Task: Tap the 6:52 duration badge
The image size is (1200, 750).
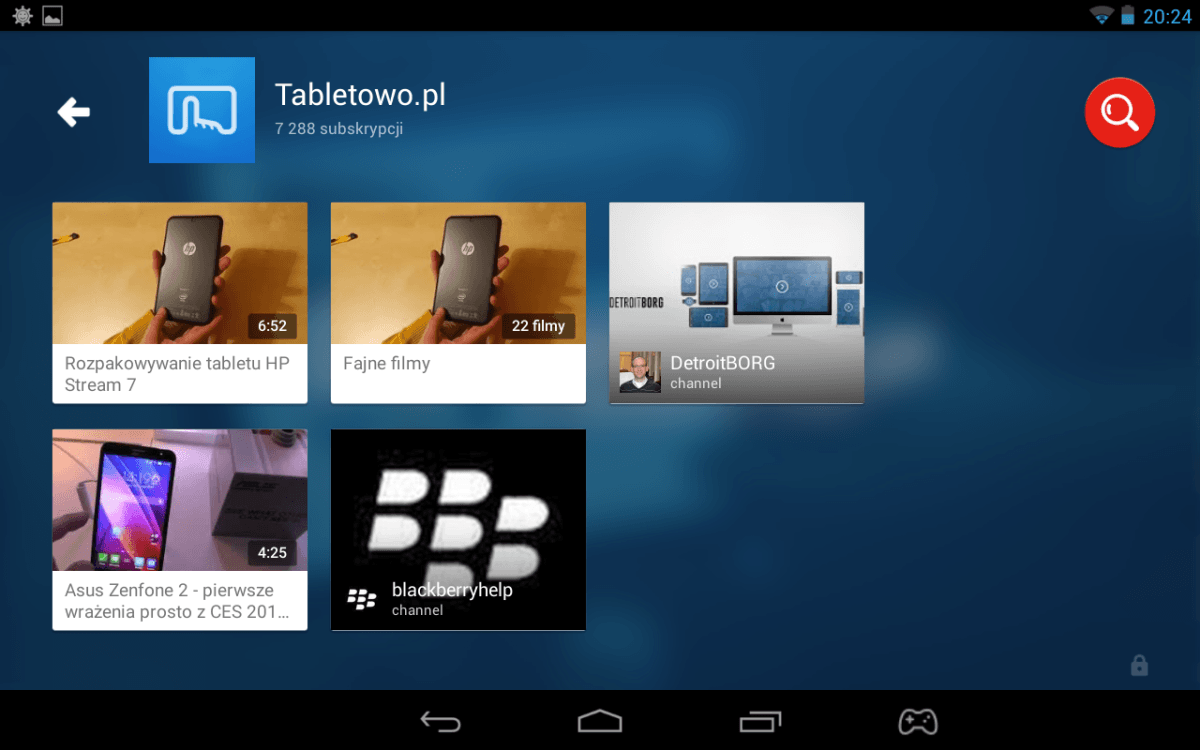Action: (x=272, y=326)
